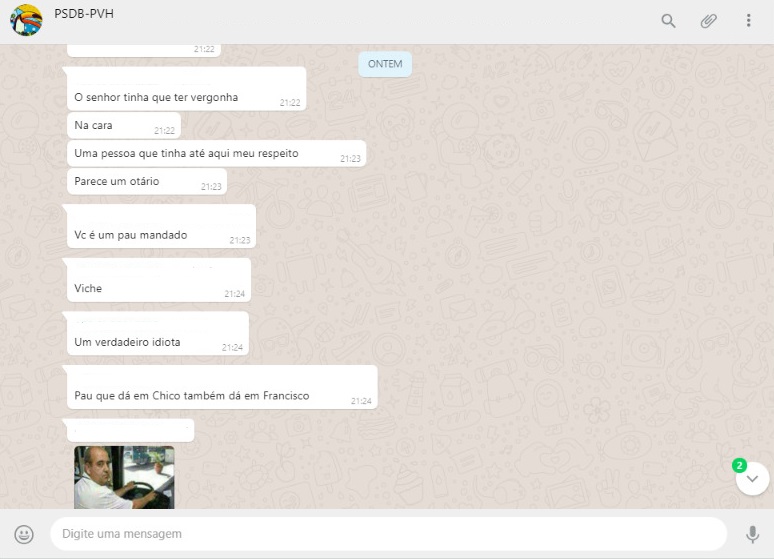Click the green unread badge showing 2
This screenshot has height=559, width=774.
[x=739, y=465]
